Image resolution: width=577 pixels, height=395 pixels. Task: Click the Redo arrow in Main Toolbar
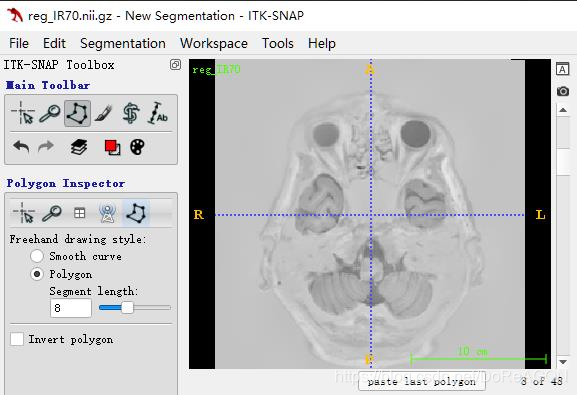click(x=46, y=147)
